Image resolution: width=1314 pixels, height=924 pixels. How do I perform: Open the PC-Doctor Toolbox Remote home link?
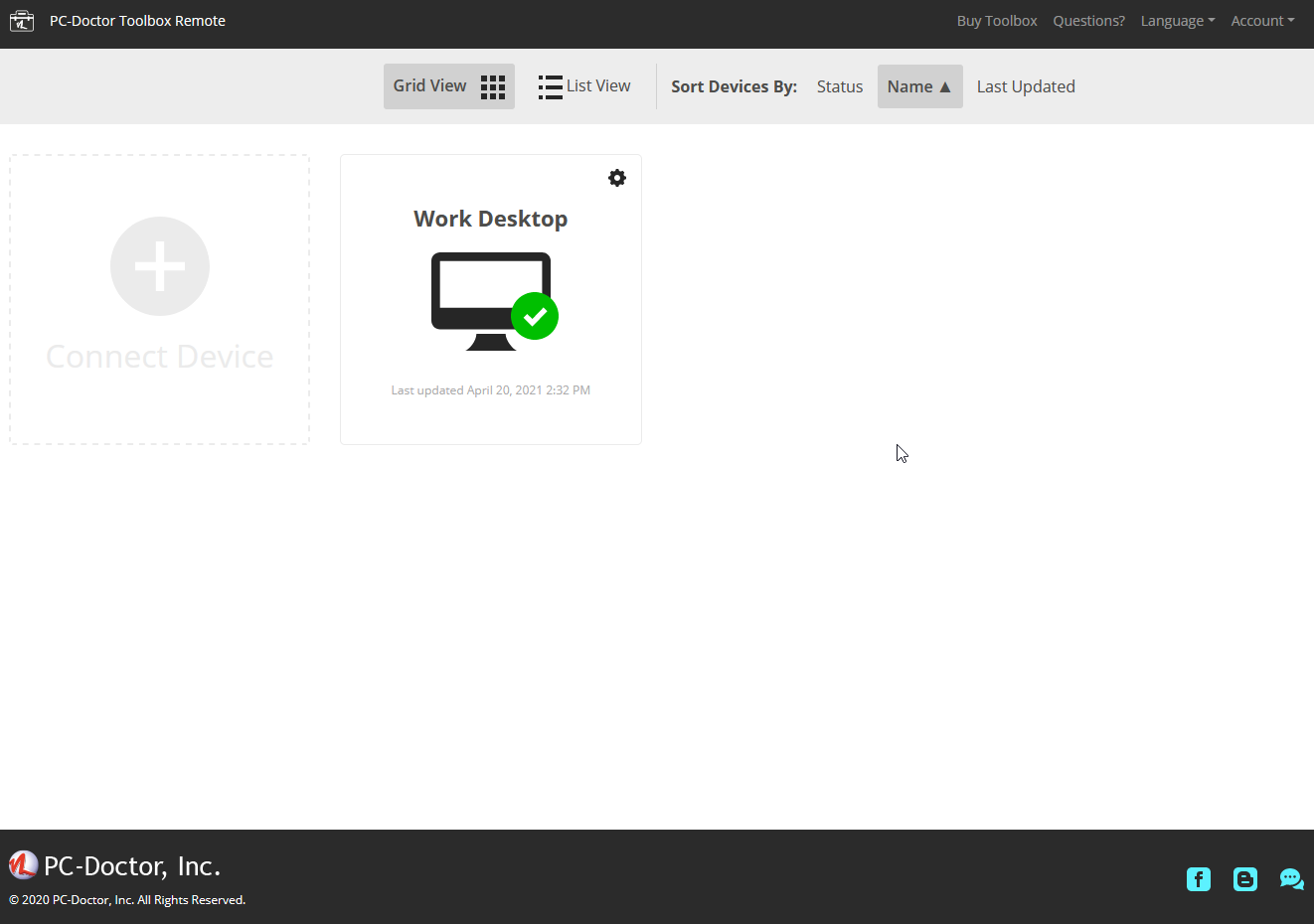(137, 21)
